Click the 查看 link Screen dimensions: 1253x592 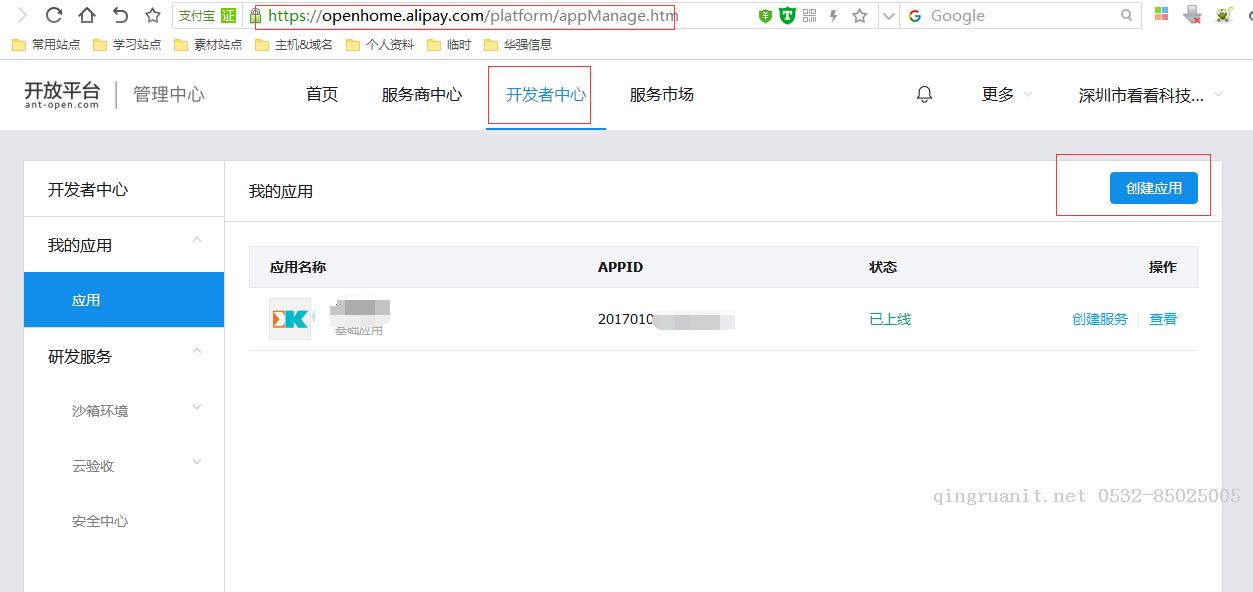pyautogui.click(x=1163, y=319)
